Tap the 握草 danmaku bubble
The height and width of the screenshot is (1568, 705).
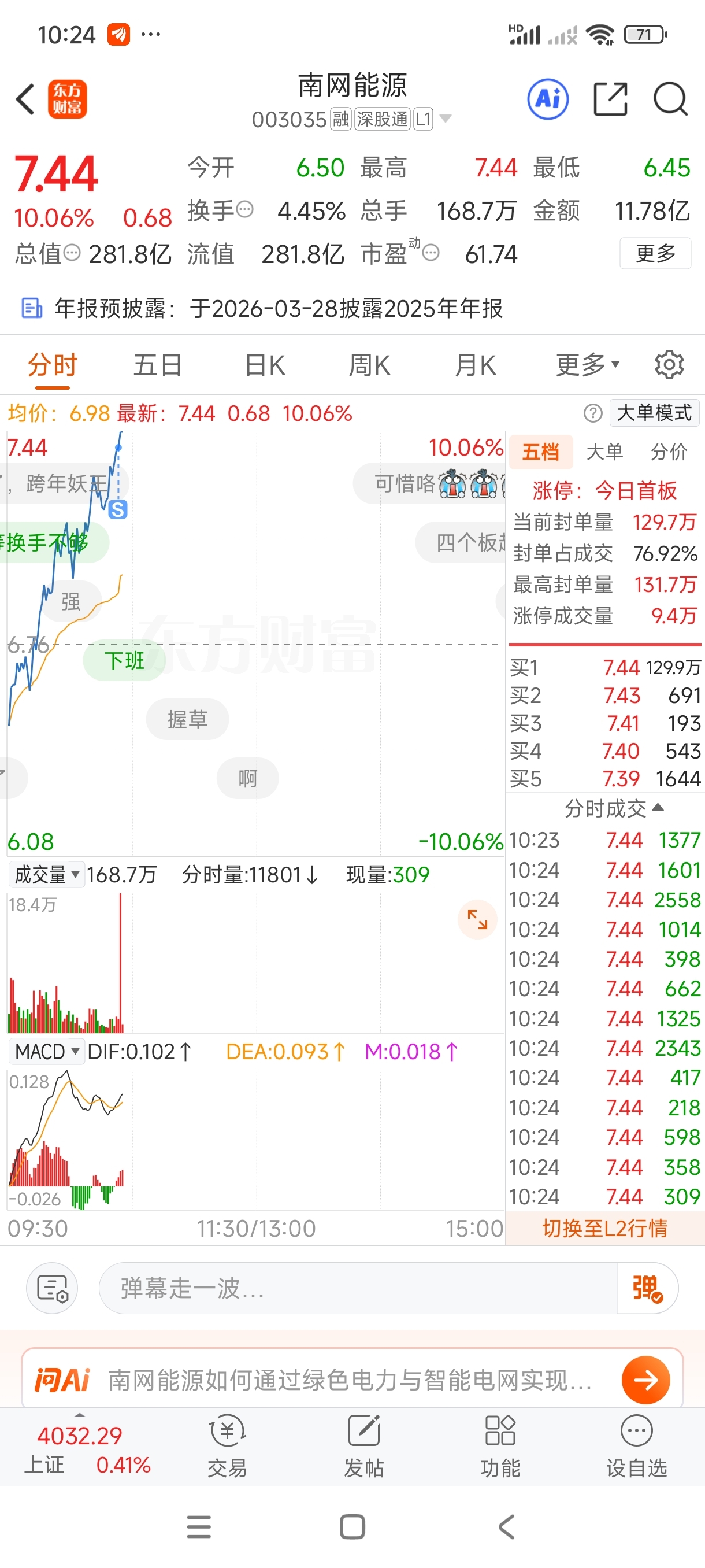coord(187,719)
